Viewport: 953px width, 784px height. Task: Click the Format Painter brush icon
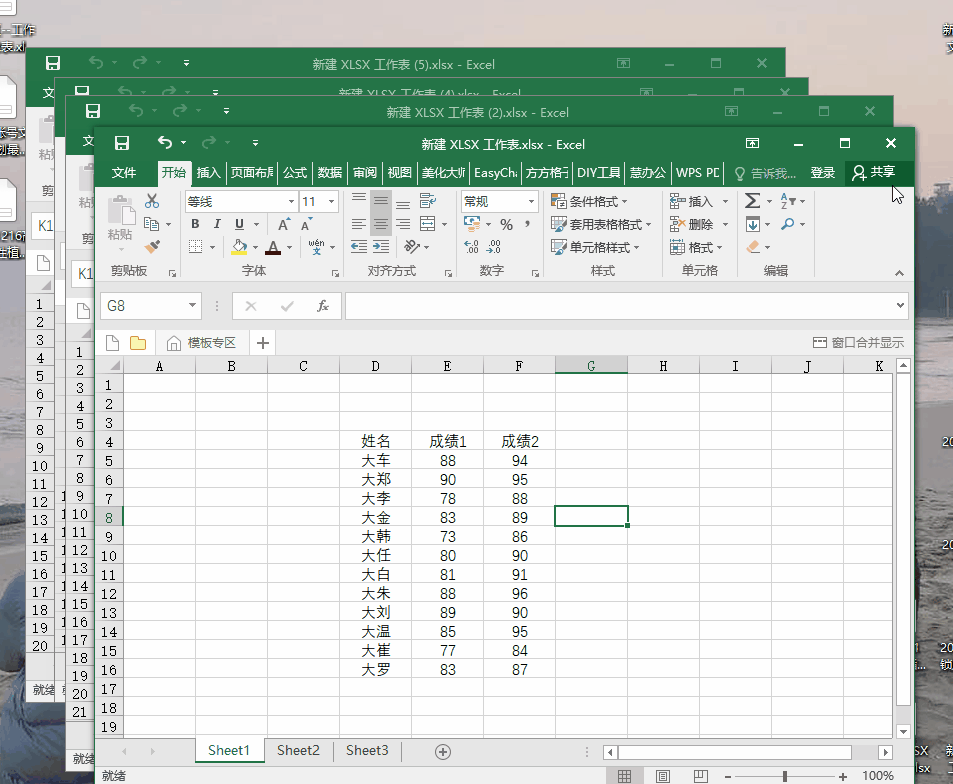[152, 247]
